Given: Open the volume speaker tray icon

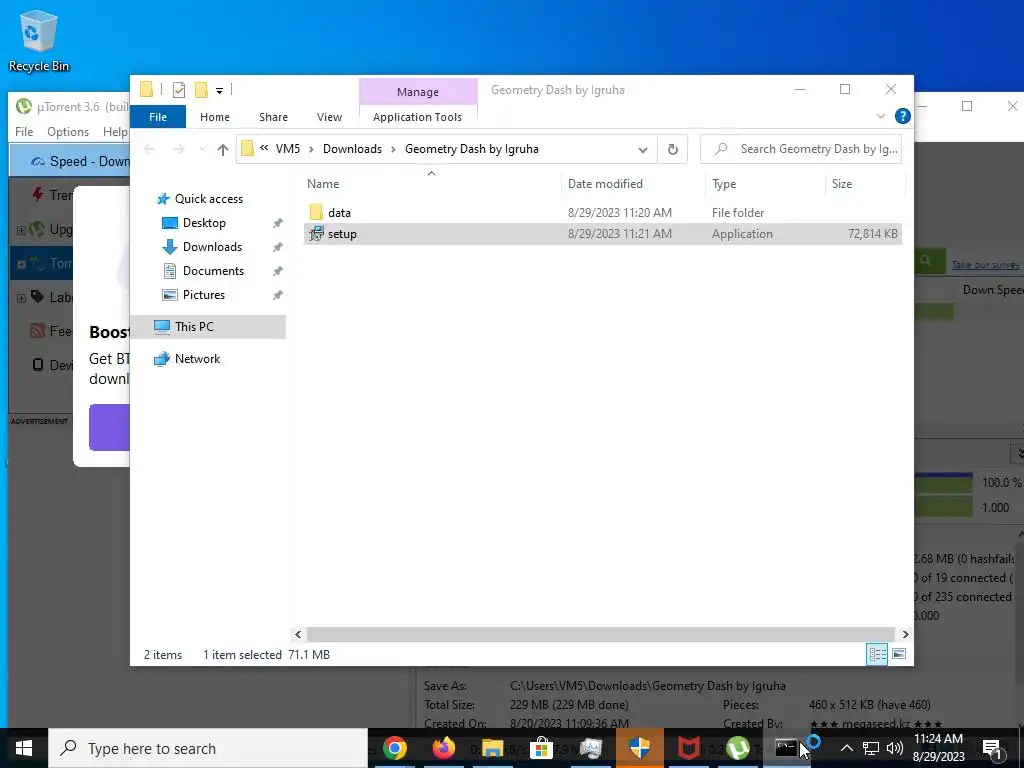Looking at the screenshot, I should tap(895, 748).
